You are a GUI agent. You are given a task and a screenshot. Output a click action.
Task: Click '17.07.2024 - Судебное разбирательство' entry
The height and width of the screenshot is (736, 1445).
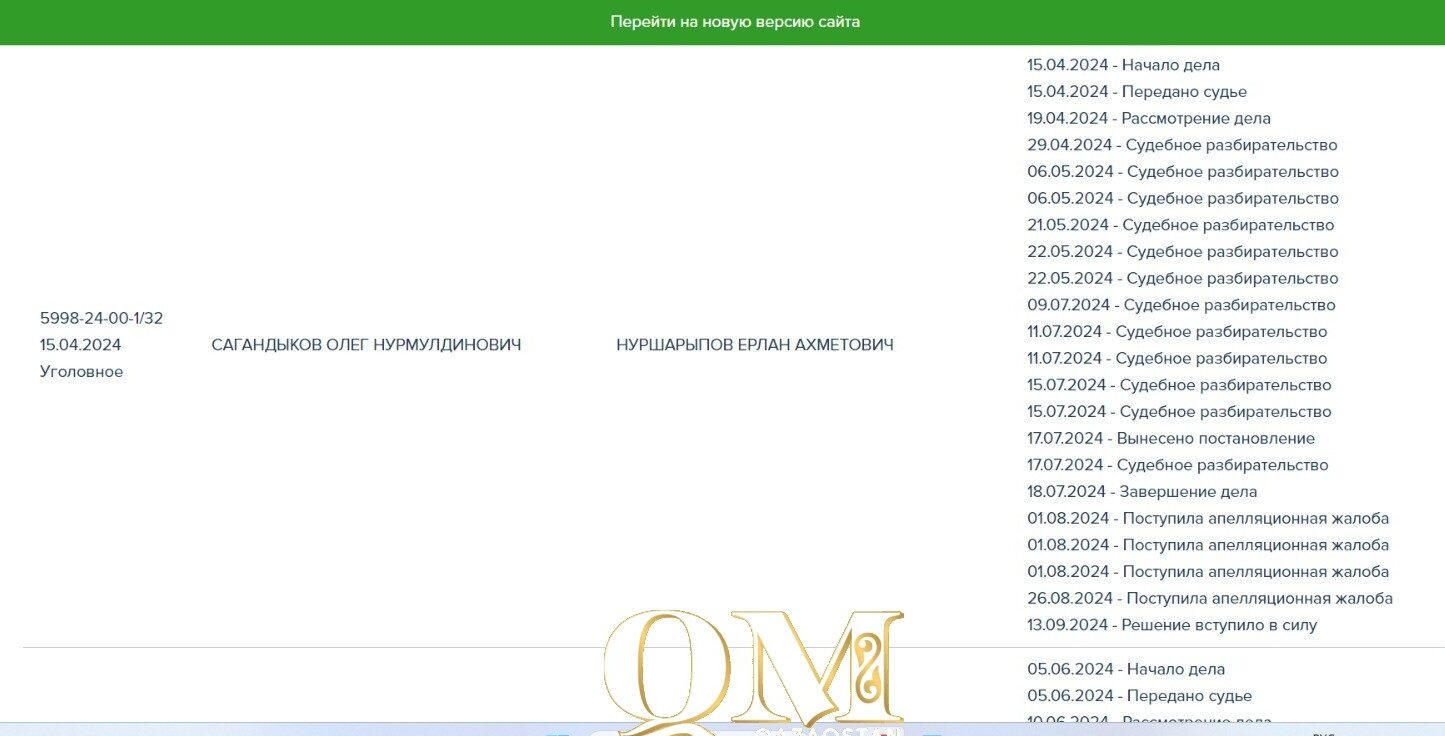1177,465
